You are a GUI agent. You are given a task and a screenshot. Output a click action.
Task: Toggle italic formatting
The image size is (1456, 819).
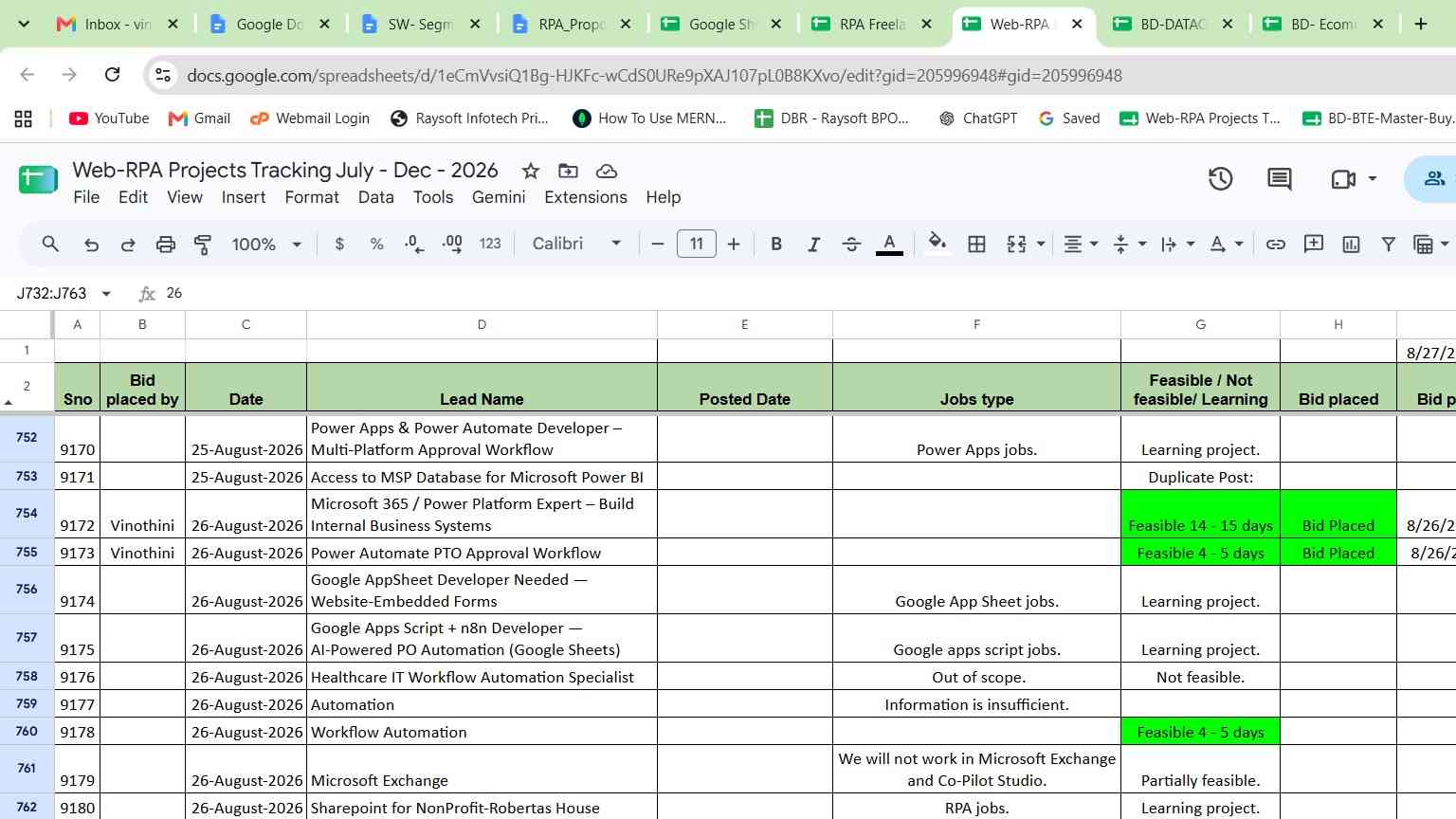click(813, 244)
